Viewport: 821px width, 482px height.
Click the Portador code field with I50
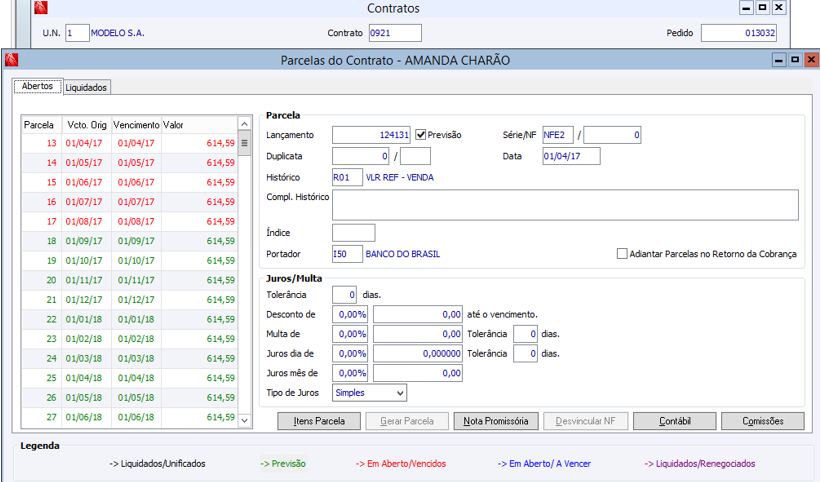click(x=346, y=254)
